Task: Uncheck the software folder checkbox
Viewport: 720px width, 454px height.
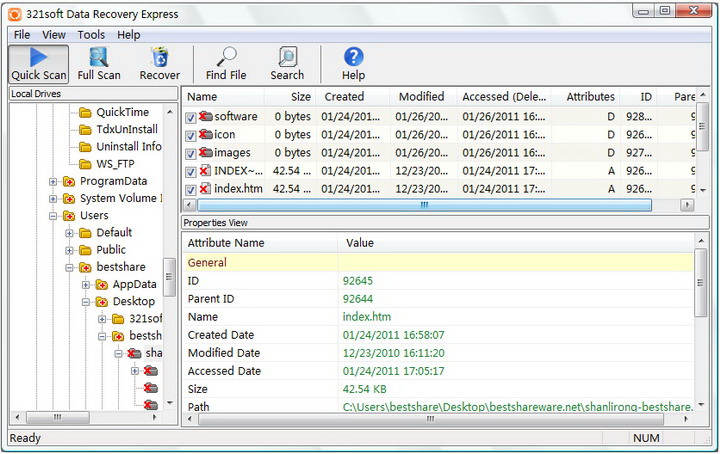Action: click(191, 118)
